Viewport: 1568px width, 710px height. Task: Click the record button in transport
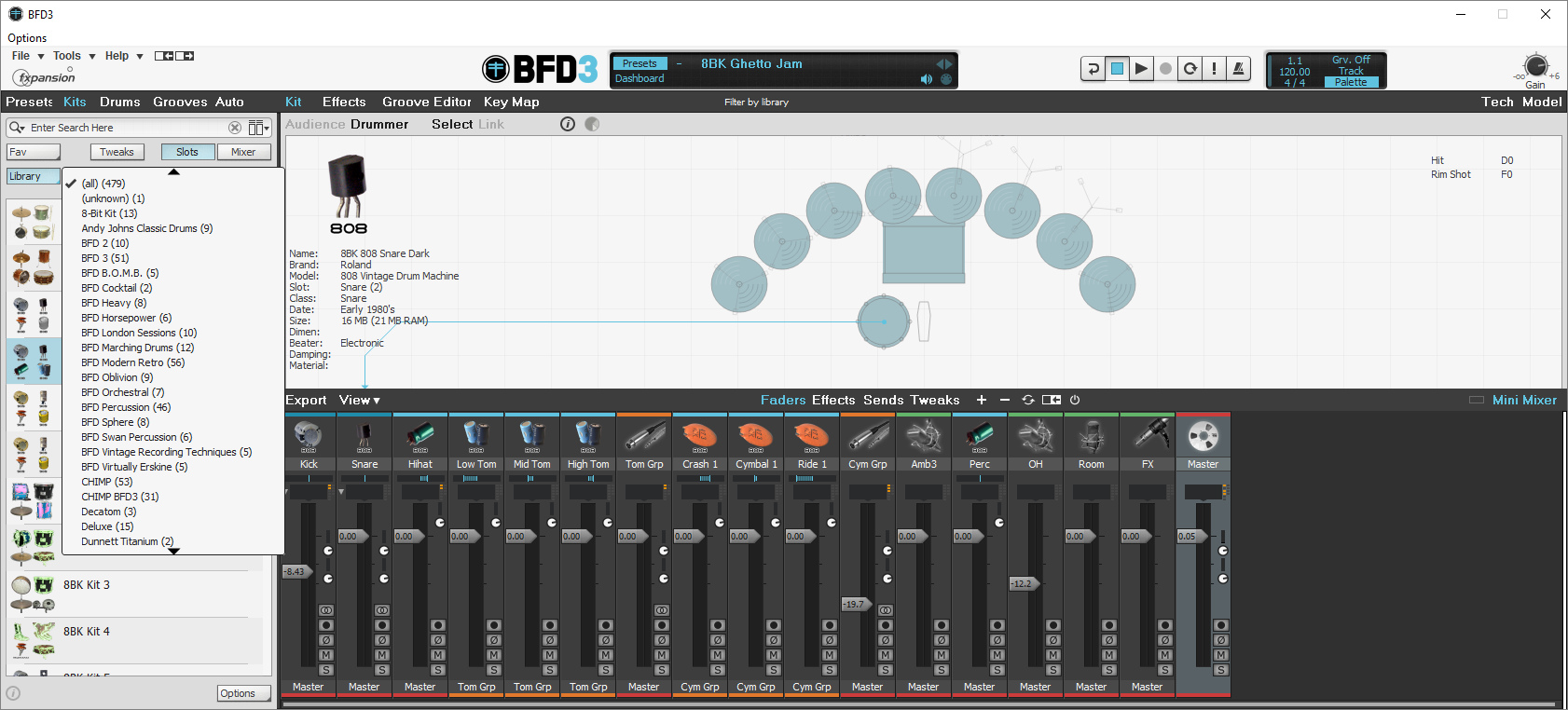click(x=1165, y=69)
